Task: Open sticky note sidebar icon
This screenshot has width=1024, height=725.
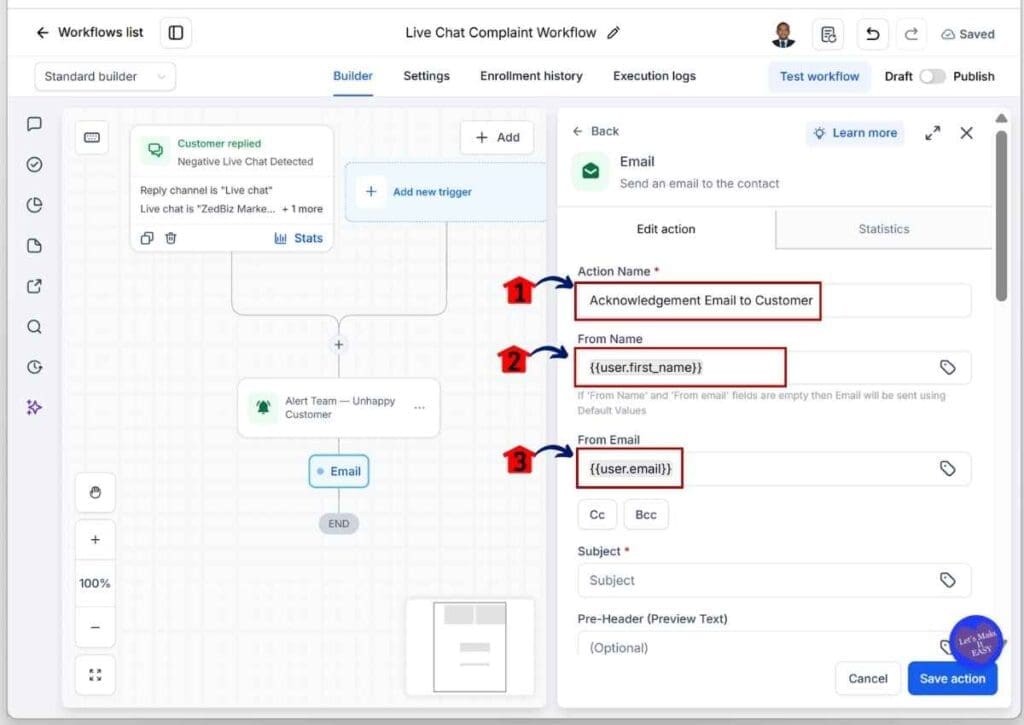Action: point(35,246)
